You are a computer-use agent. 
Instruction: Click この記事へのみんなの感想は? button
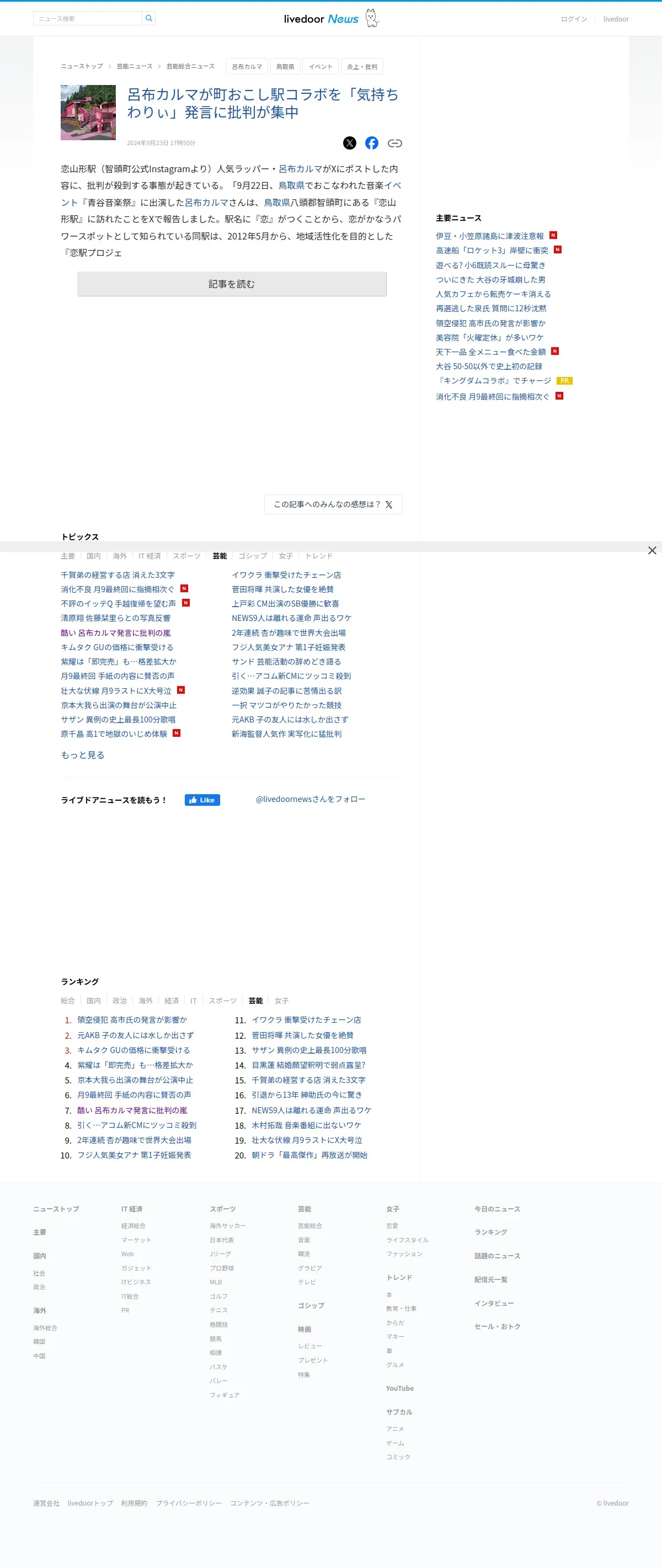coord(333,504)
